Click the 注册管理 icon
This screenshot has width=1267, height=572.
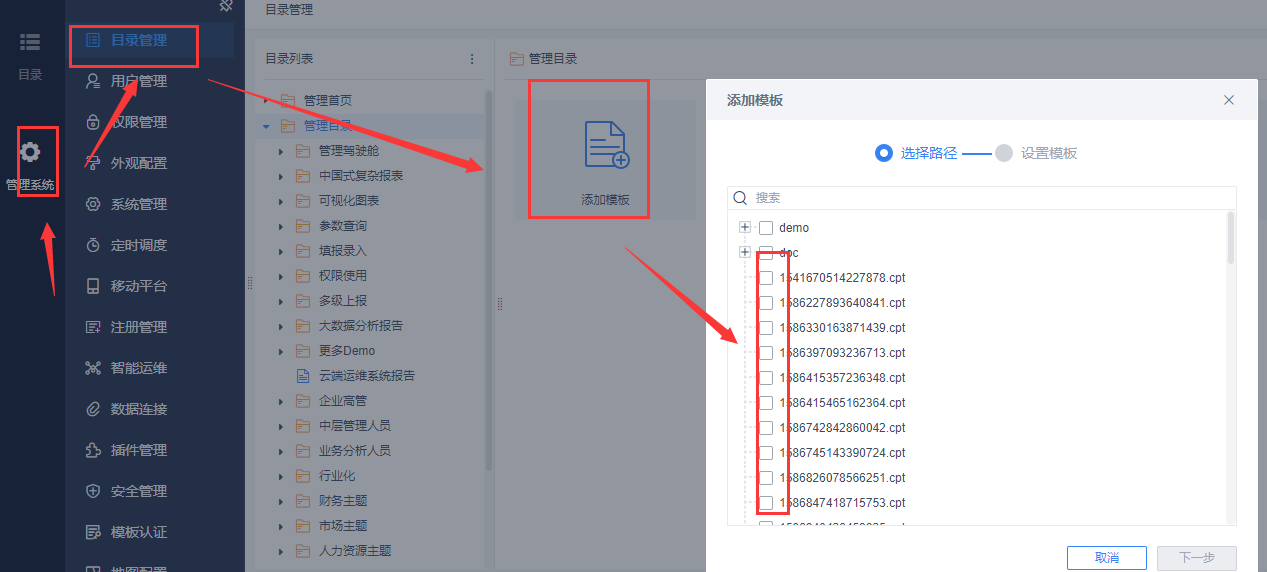[93, 327]
